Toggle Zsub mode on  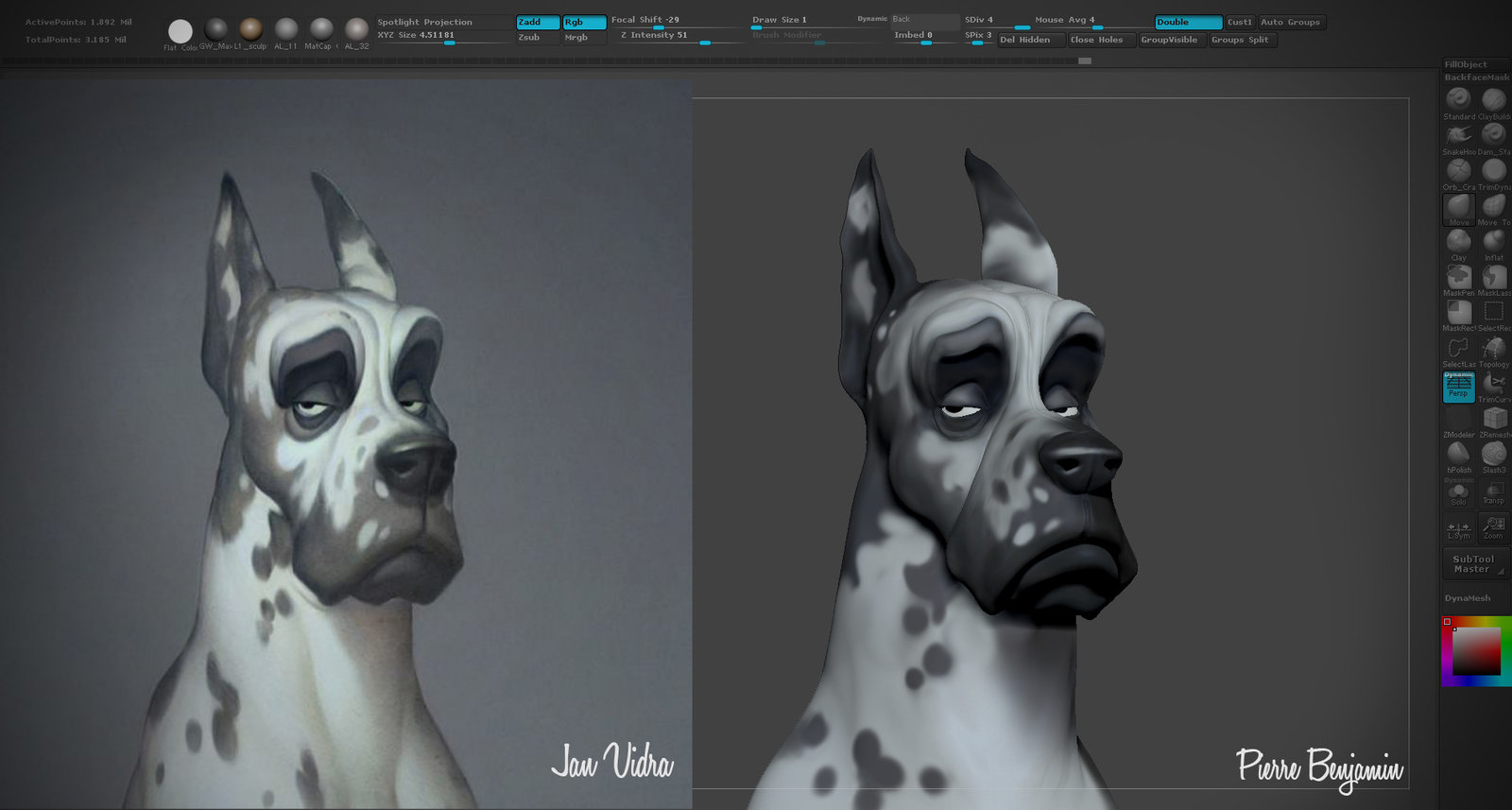(x=538, y=38)
